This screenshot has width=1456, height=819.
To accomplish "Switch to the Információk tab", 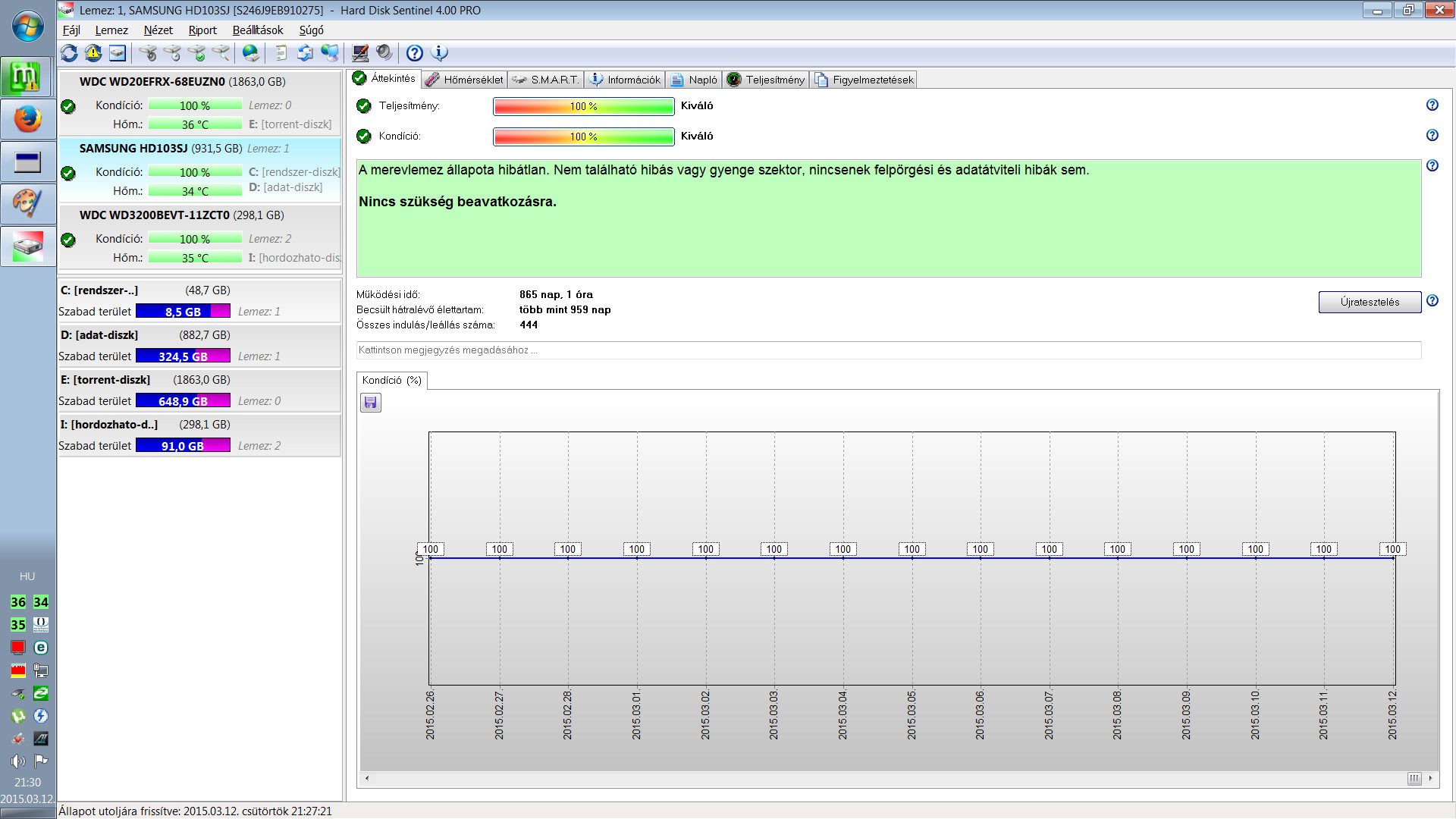I will pos(626,80).
